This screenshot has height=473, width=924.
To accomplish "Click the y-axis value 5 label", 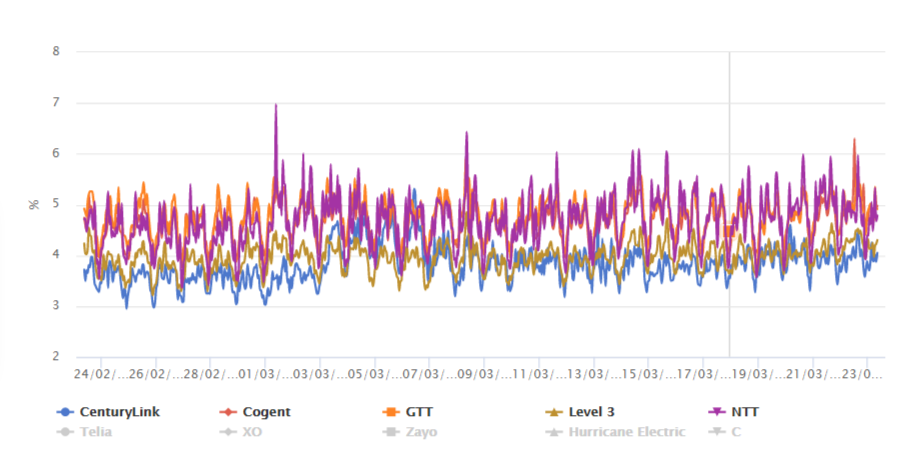I will (56, 204).
